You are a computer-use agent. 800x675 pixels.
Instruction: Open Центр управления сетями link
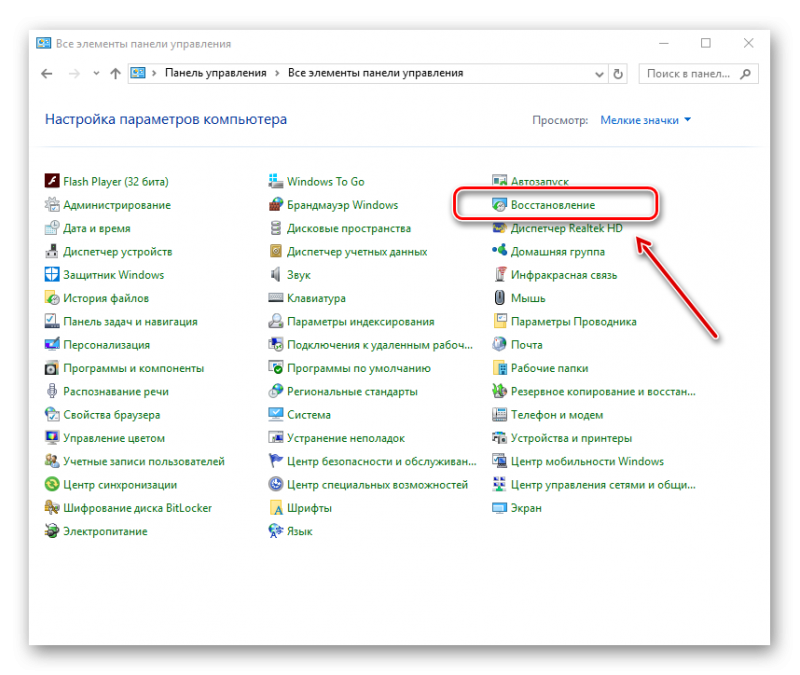click(603, 485)
